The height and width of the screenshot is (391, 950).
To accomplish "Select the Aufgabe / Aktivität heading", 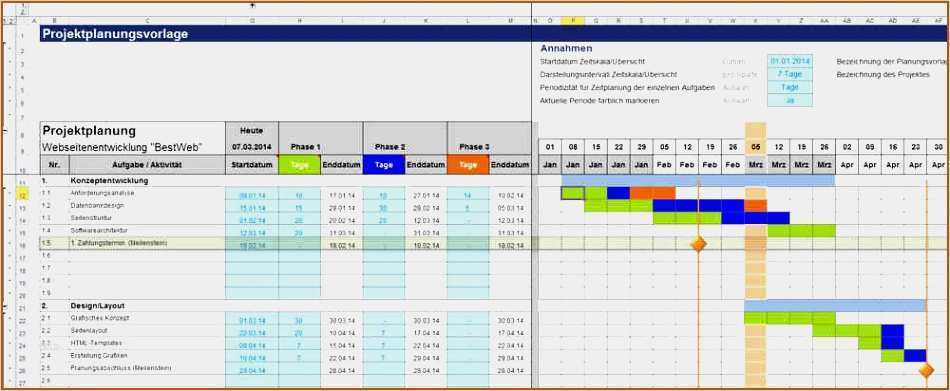I will coord(147,164).
